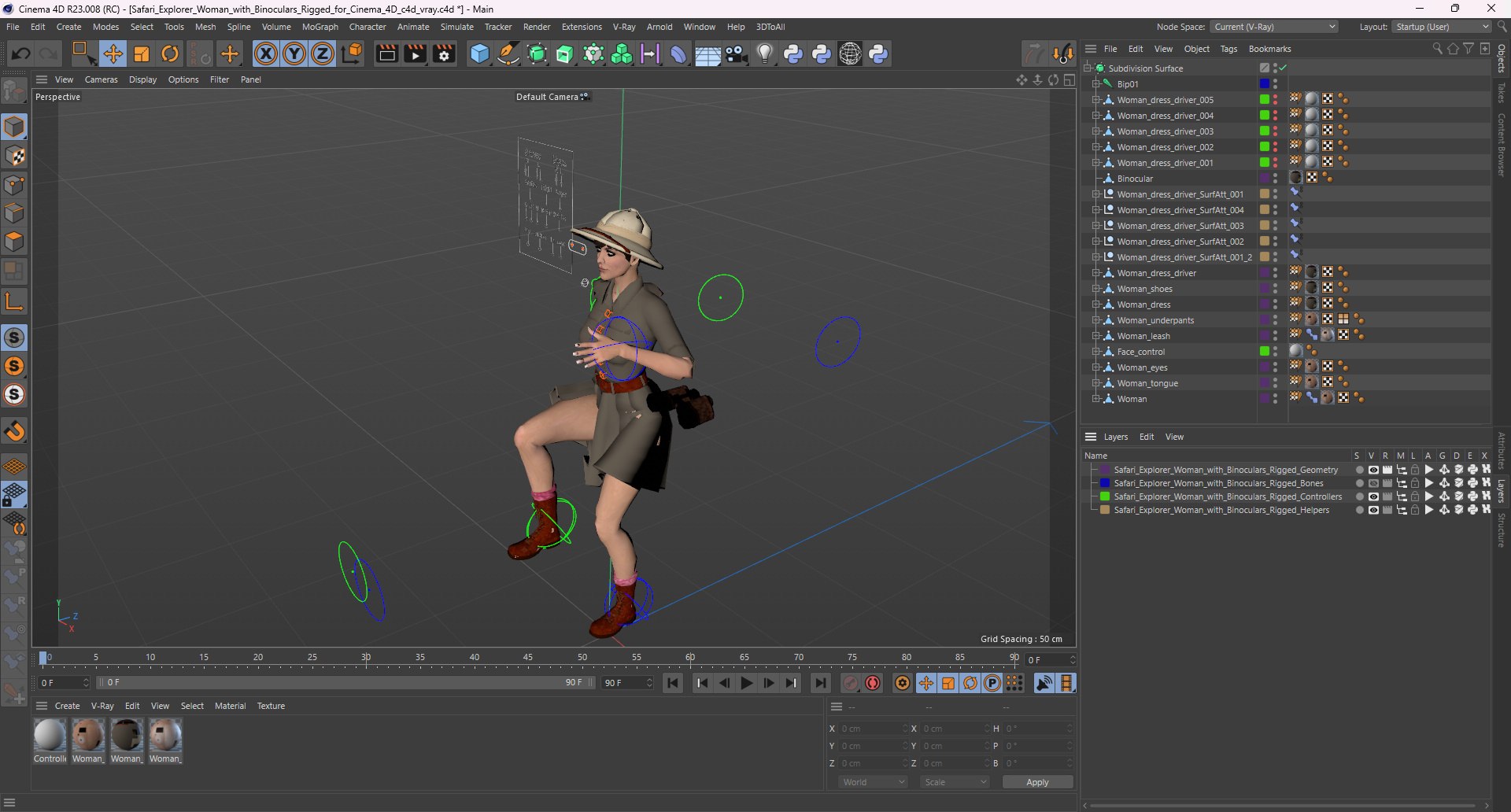Click the globe web icon in toolbar
This screenshot has width=1511, height=812.
850,54
